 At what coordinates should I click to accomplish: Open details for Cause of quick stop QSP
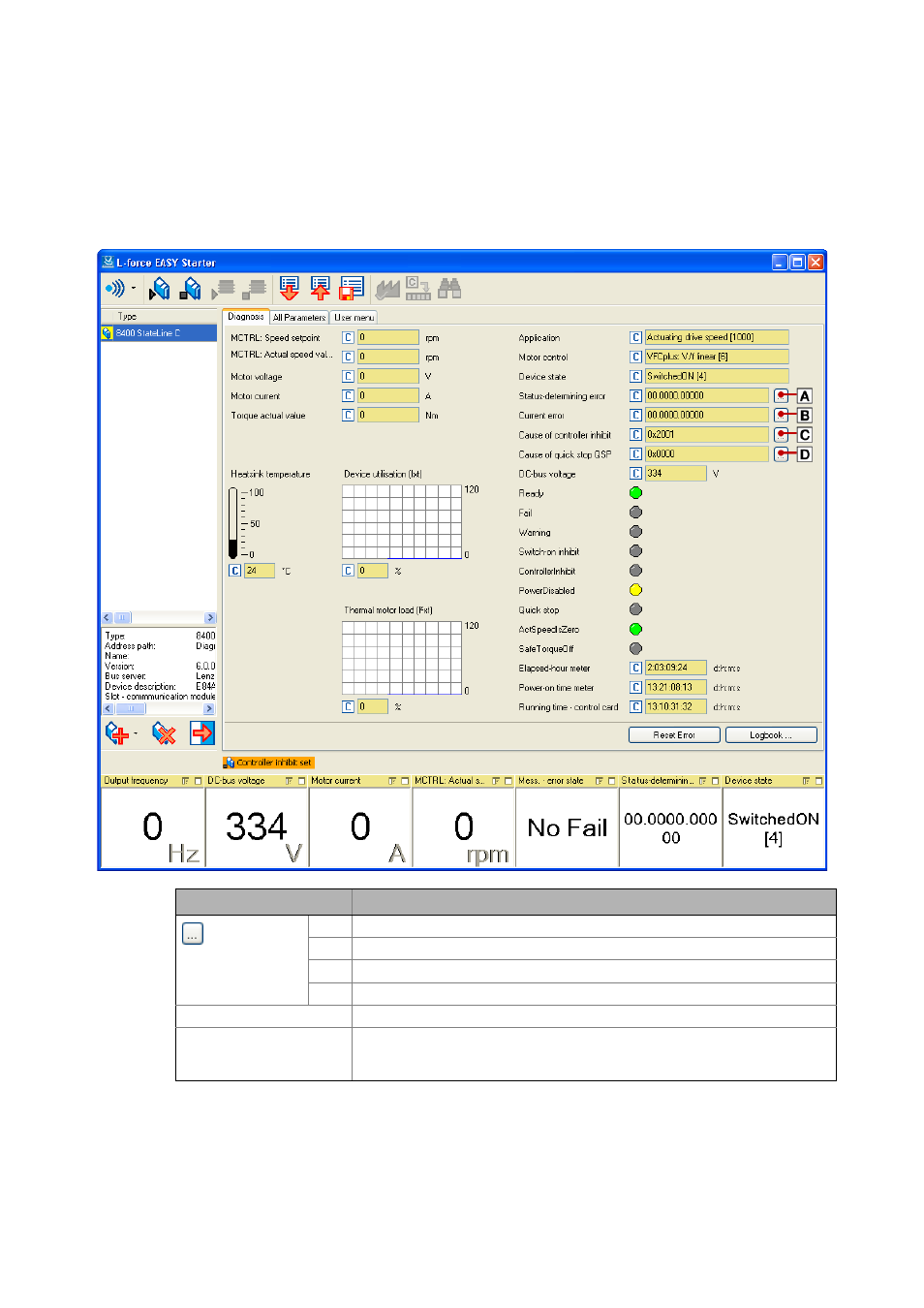click(782, 454)
